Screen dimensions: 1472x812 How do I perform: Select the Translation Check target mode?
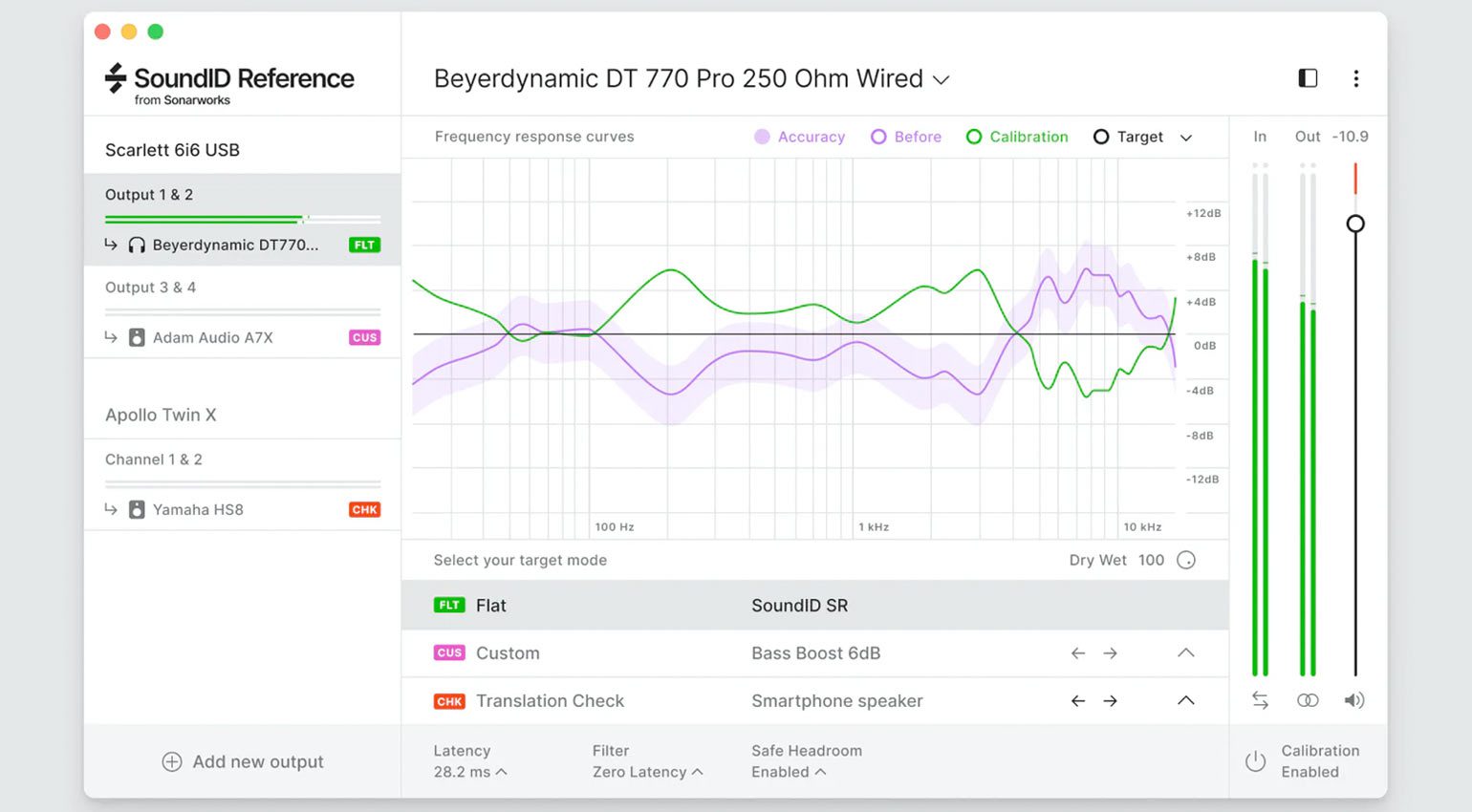point(815,701)
